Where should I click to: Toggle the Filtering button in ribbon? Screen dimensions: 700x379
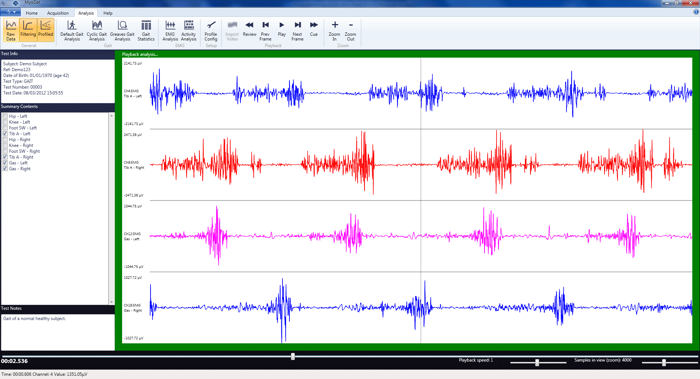[x=28, y=30]
